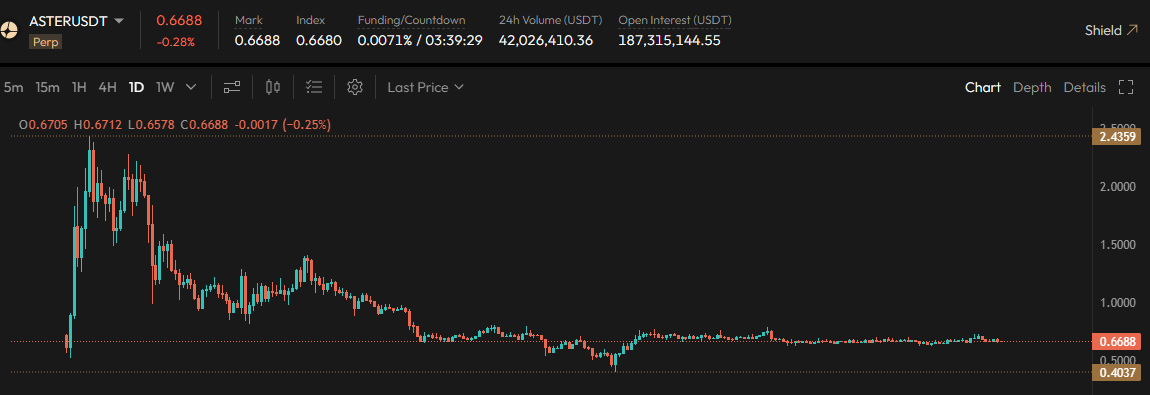This screenshot has width=1150, height=395.
Task: Open chart settings gear
Action: click(x=355, y=87)
